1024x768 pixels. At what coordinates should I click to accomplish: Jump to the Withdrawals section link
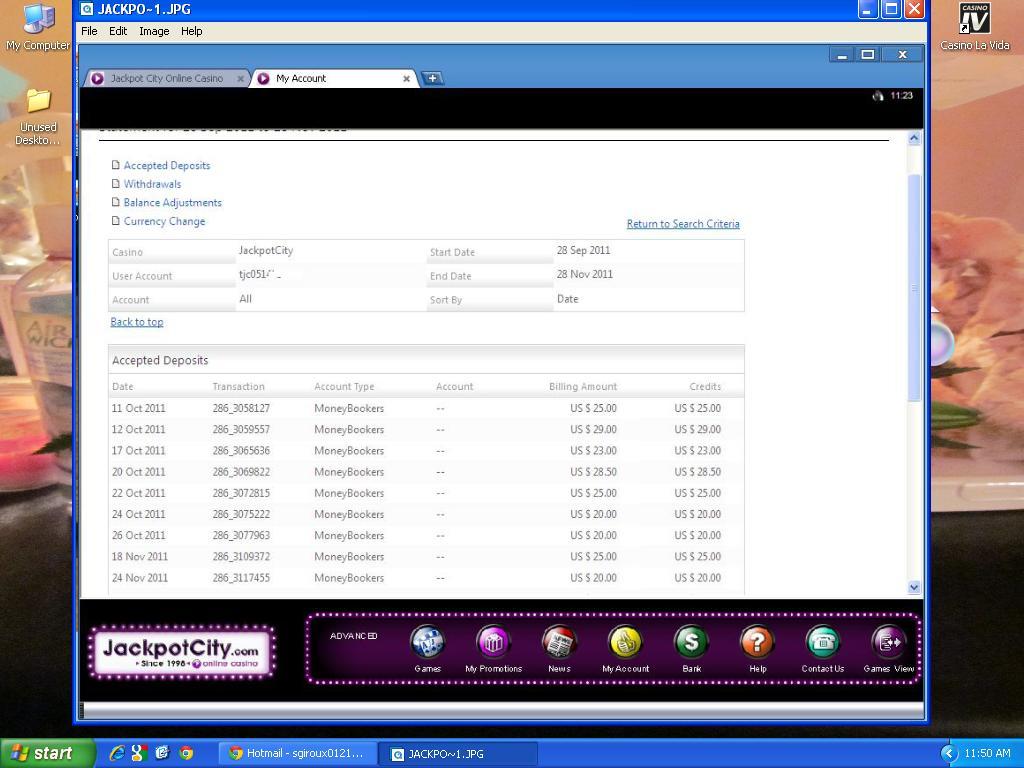pyautogui.click(x=152, y=184)
